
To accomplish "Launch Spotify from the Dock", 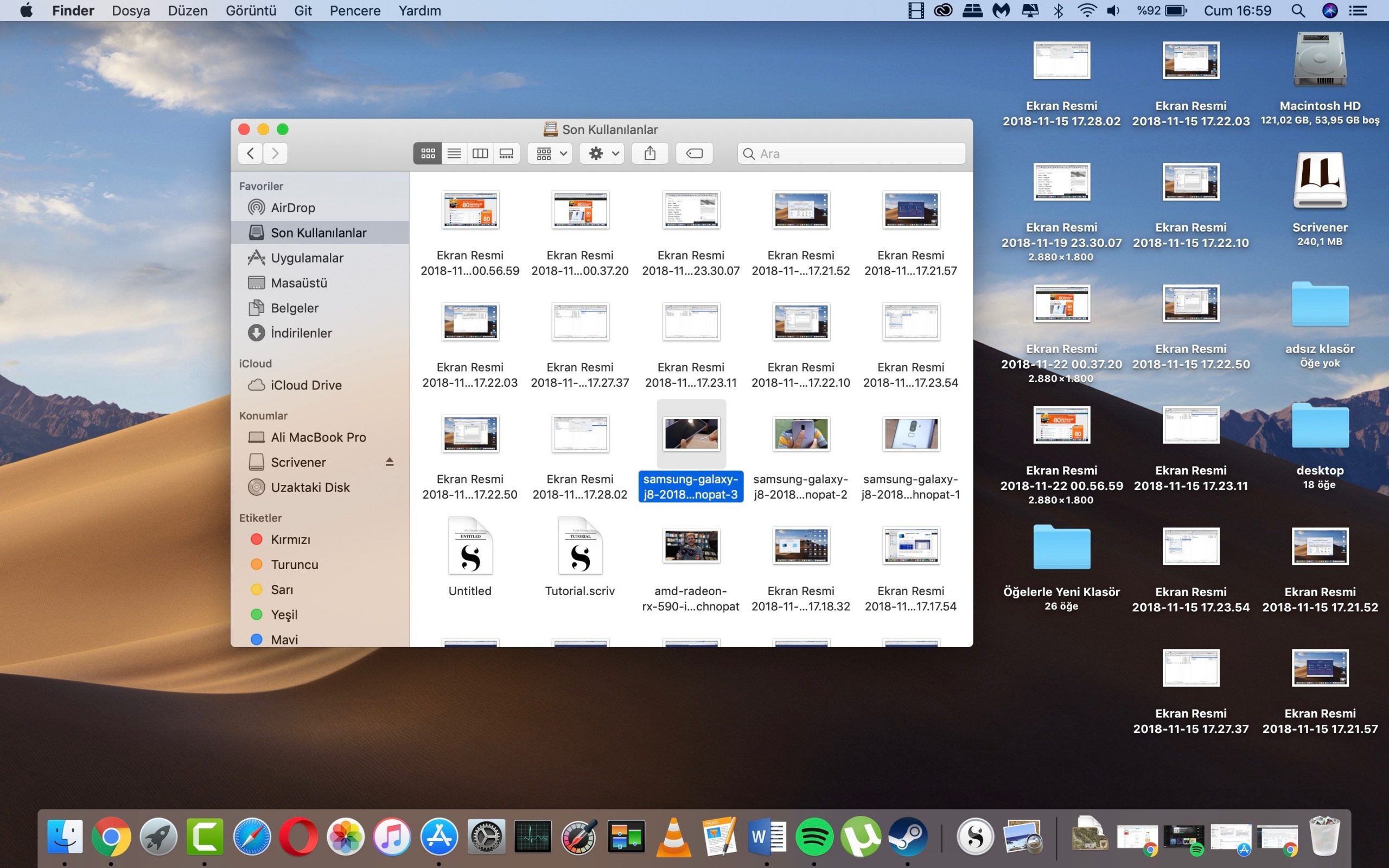I will point(814,837).
